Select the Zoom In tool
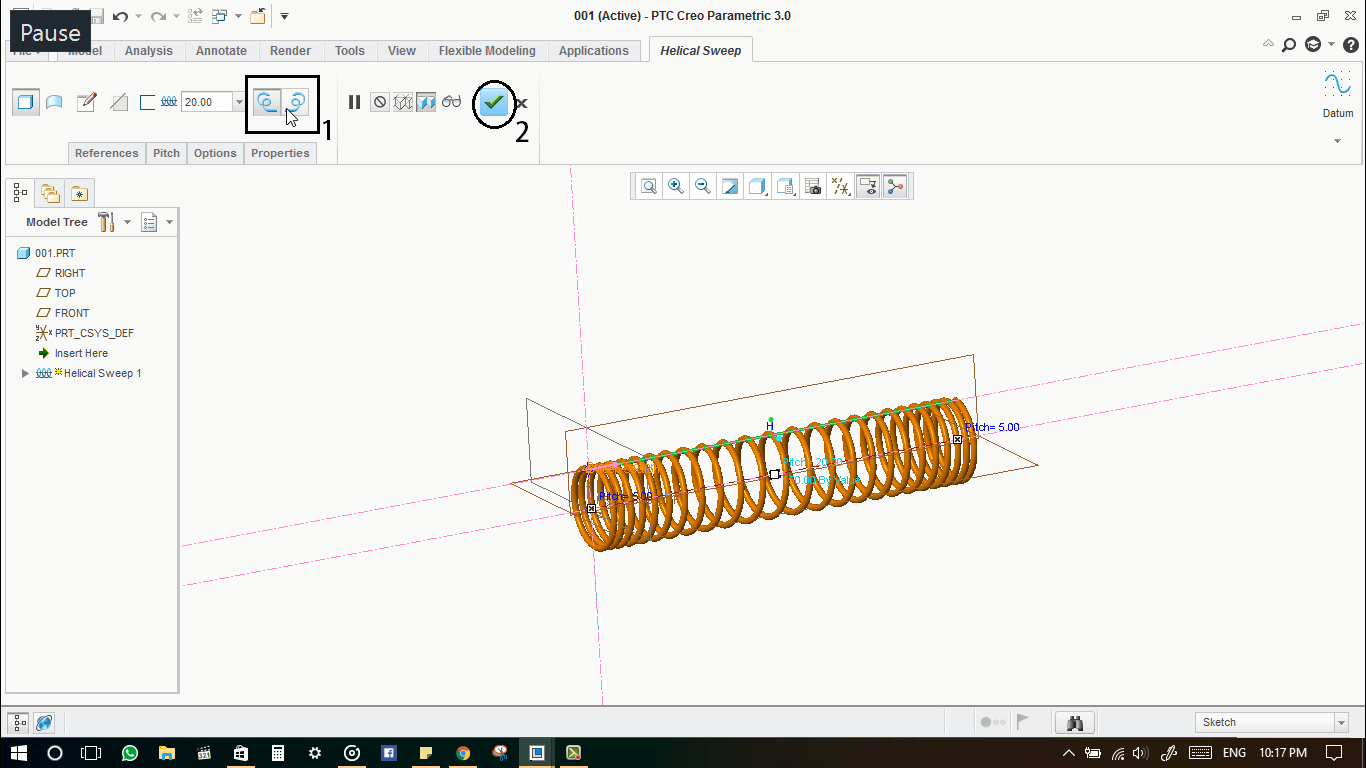The image size is (1366, 768). click(675, 186)
